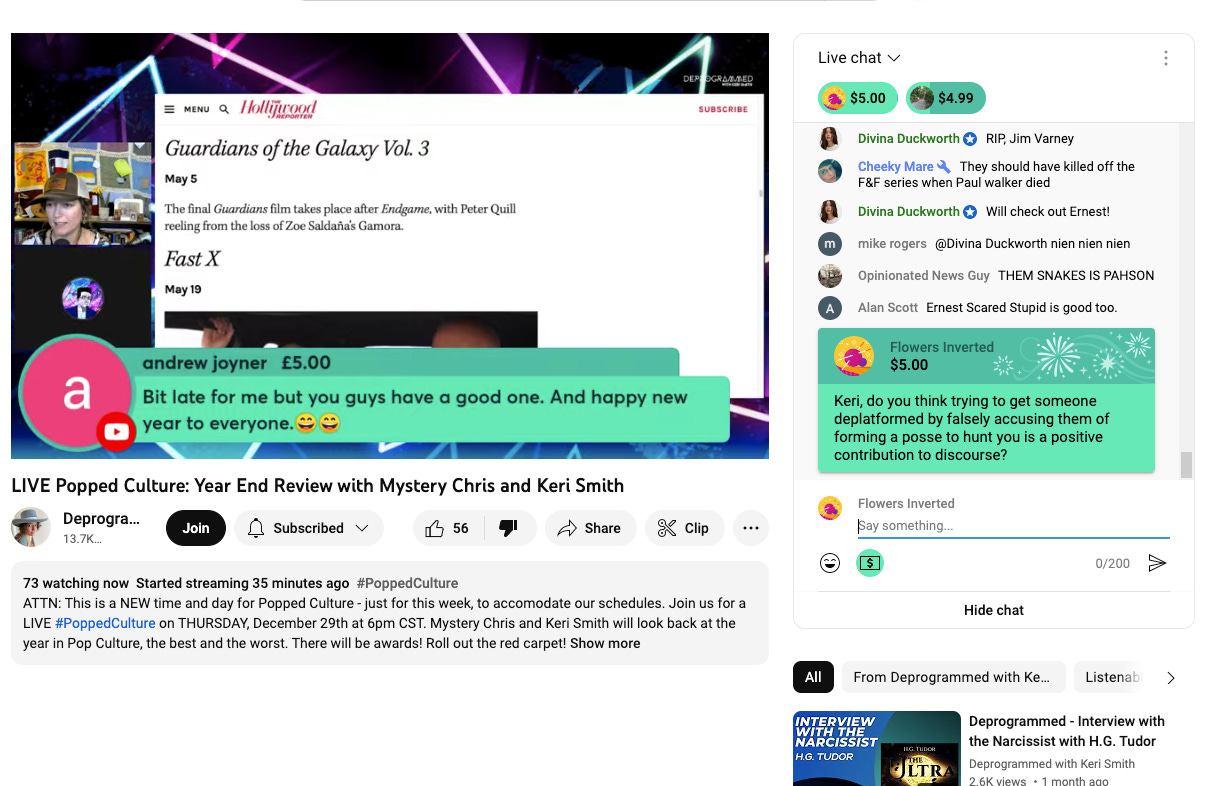Click Alan Scott's chat avatar
The width and height of the screenshot is (1221, 786).
[x=830, y=308]
